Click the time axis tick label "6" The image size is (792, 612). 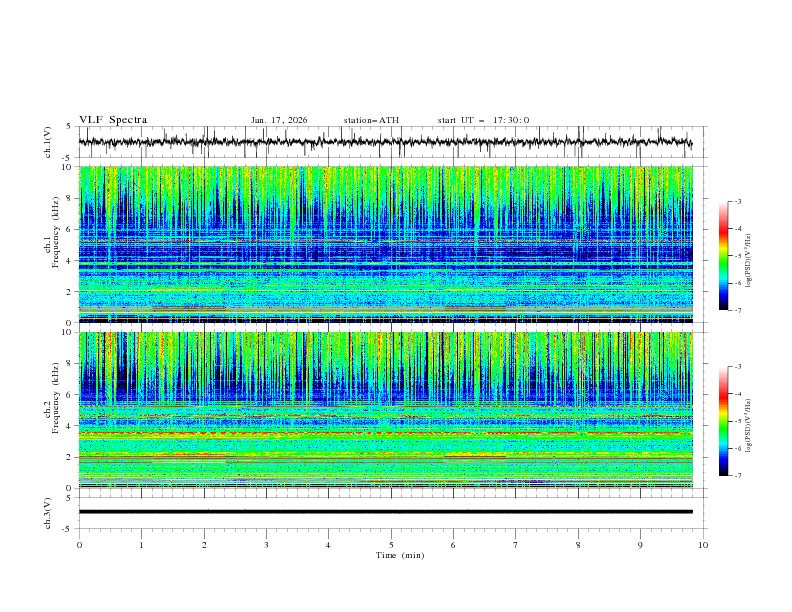[x=453, y=545]
